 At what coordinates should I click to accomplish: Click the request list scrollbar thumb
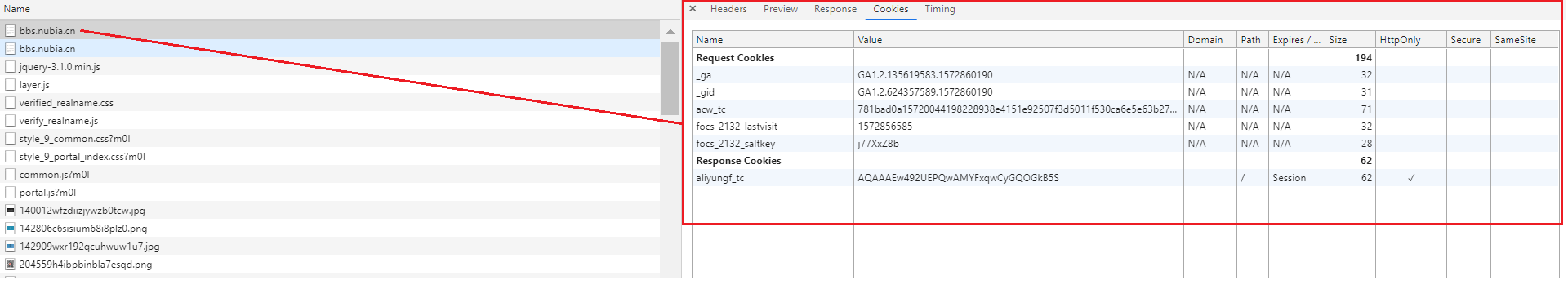(670, 78)
